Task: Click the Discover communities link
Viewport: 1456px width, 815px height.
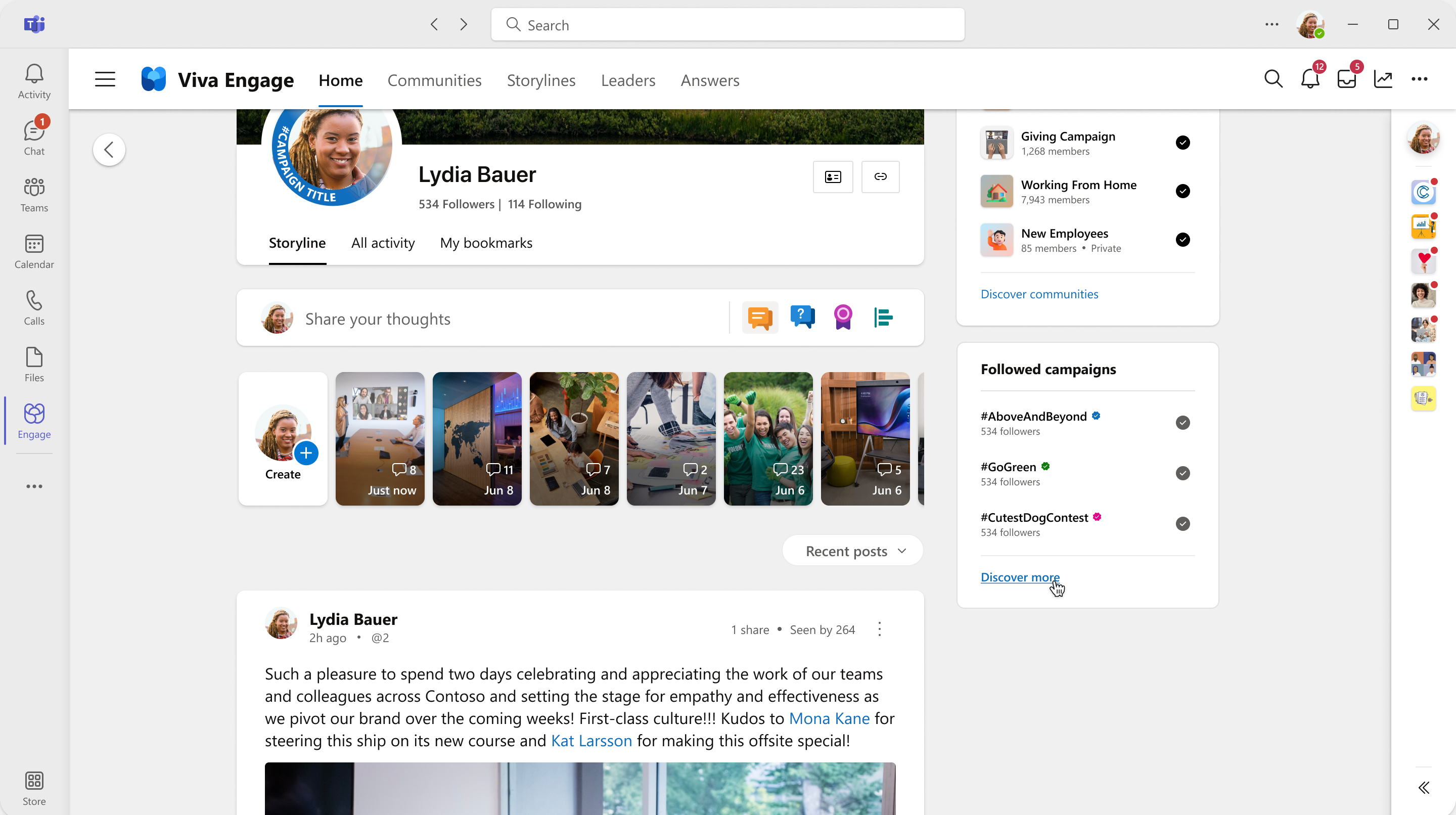Action: [1040, 293]
